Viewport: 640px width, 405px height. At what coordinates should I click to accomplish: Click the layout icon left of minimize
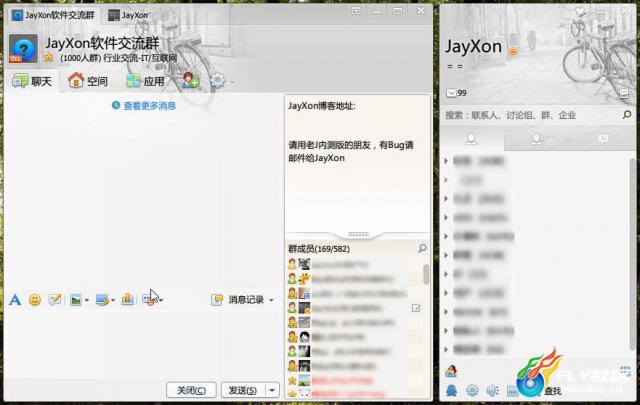tap(356, 11)
